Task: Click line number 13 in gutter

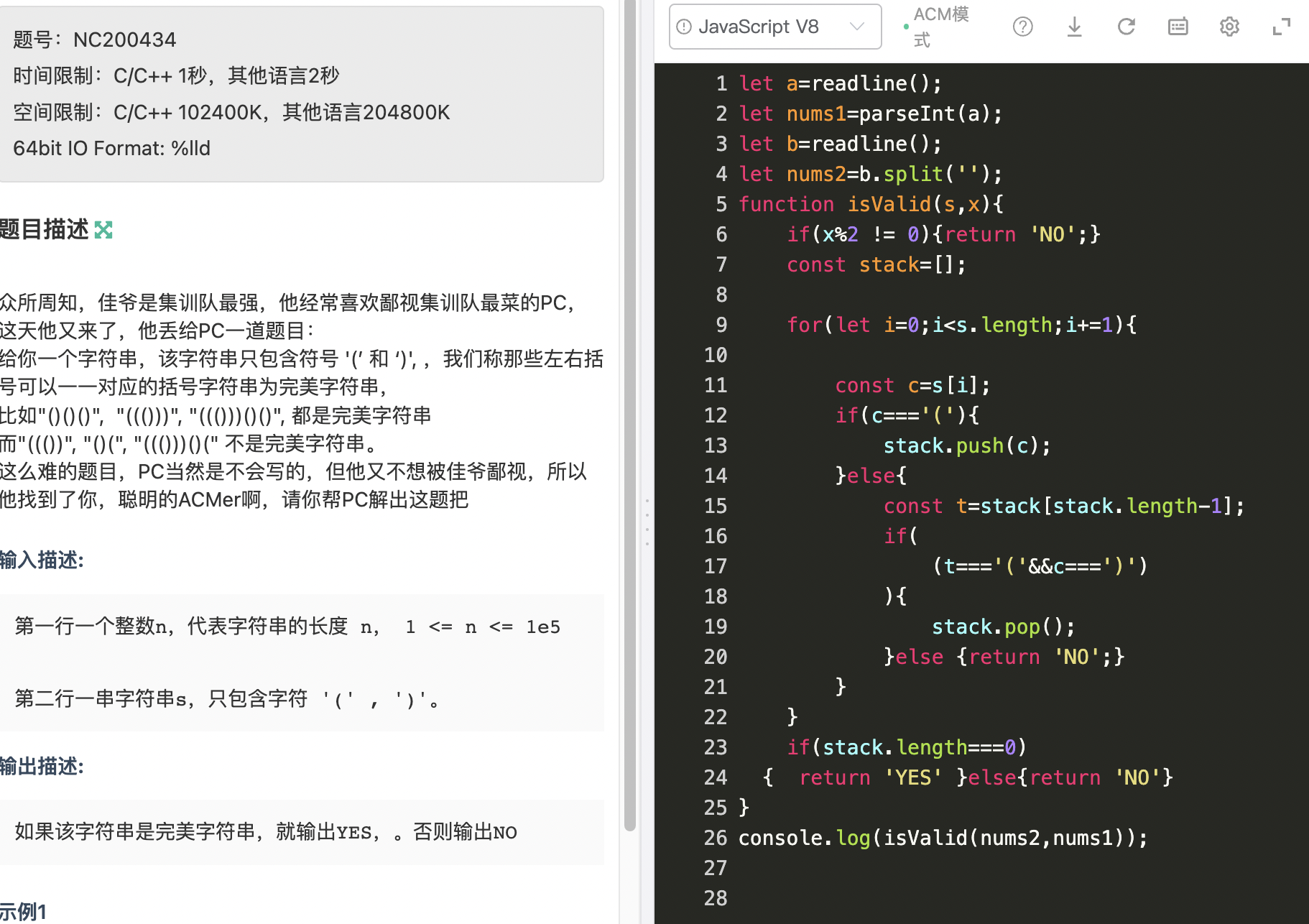Action: pos(716,445)
